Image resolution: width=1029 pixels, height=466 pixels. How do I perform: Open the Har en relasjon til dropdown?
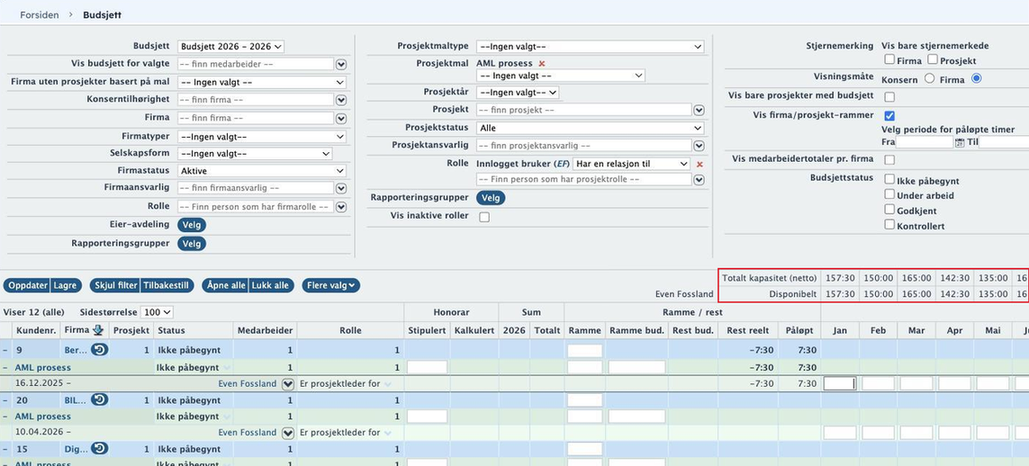pos(631,163)
